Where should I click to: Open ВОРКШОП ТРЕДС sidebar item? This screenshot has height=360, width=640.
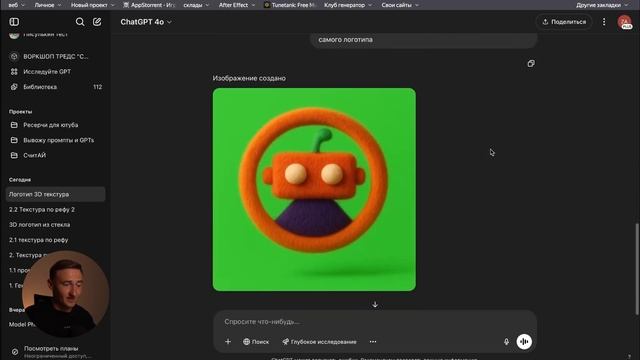(55, 56)
